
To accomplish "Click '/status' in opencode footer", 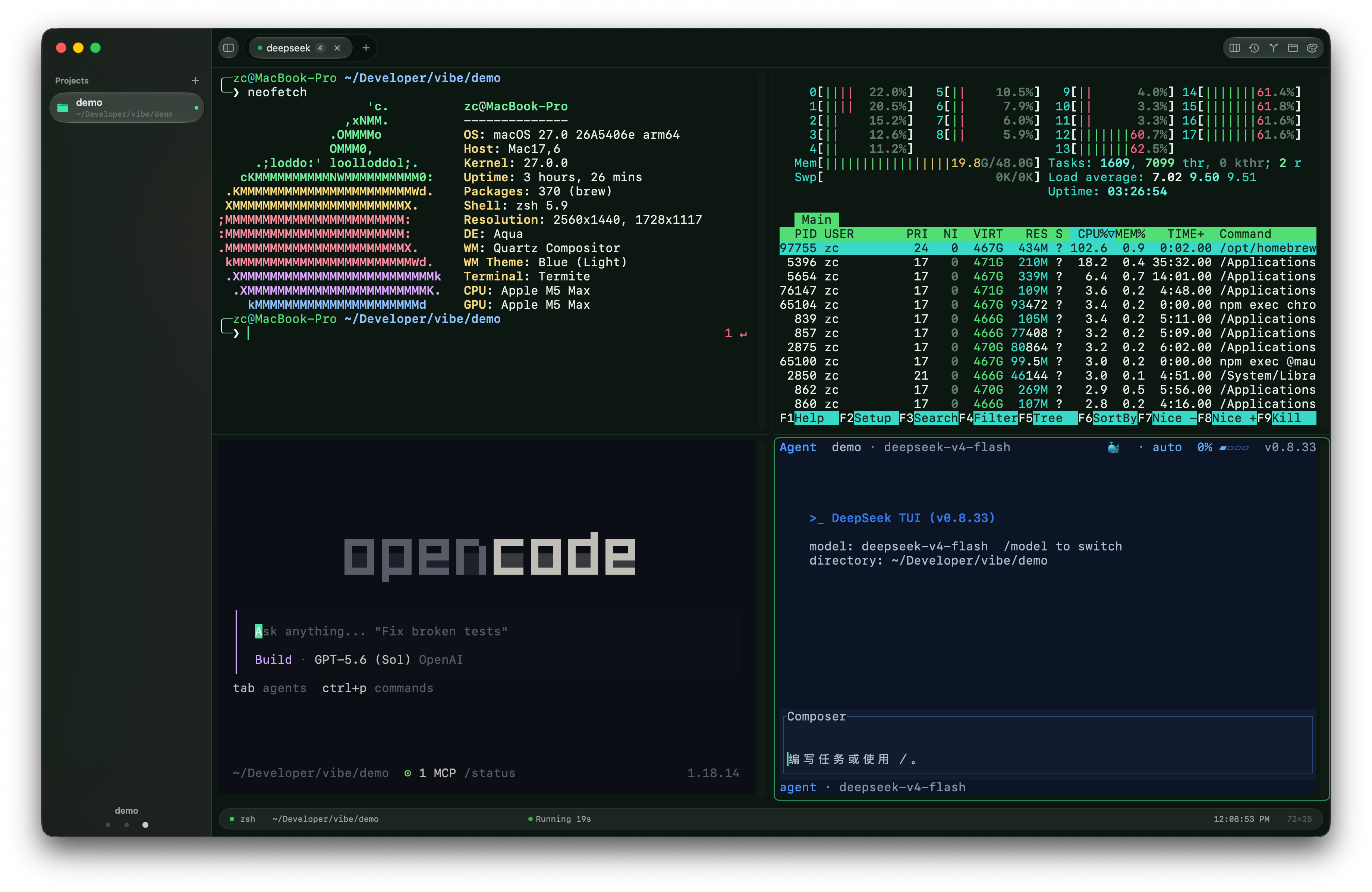I will pos(490,773).
